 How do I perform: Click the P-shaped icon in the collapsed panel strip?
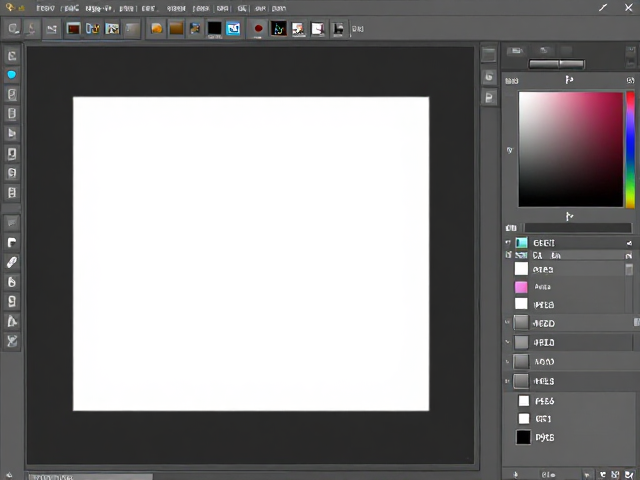489,97
